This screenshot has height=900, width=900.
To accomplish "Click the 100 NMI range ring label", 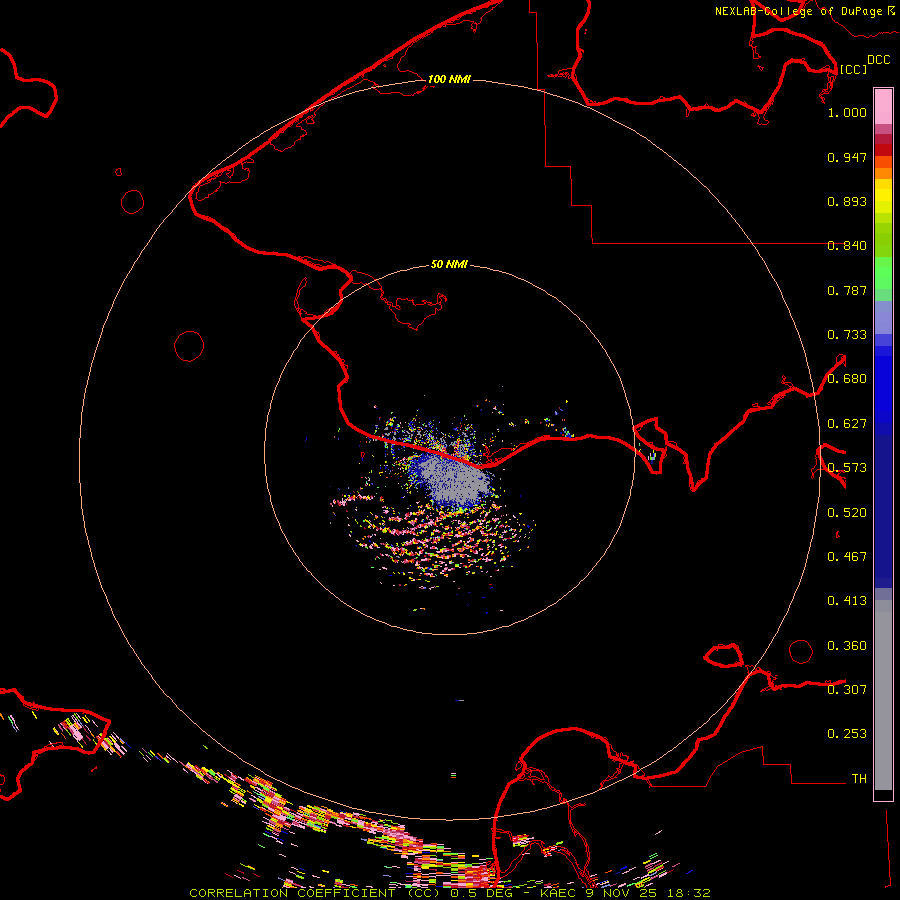I will 449,79.
